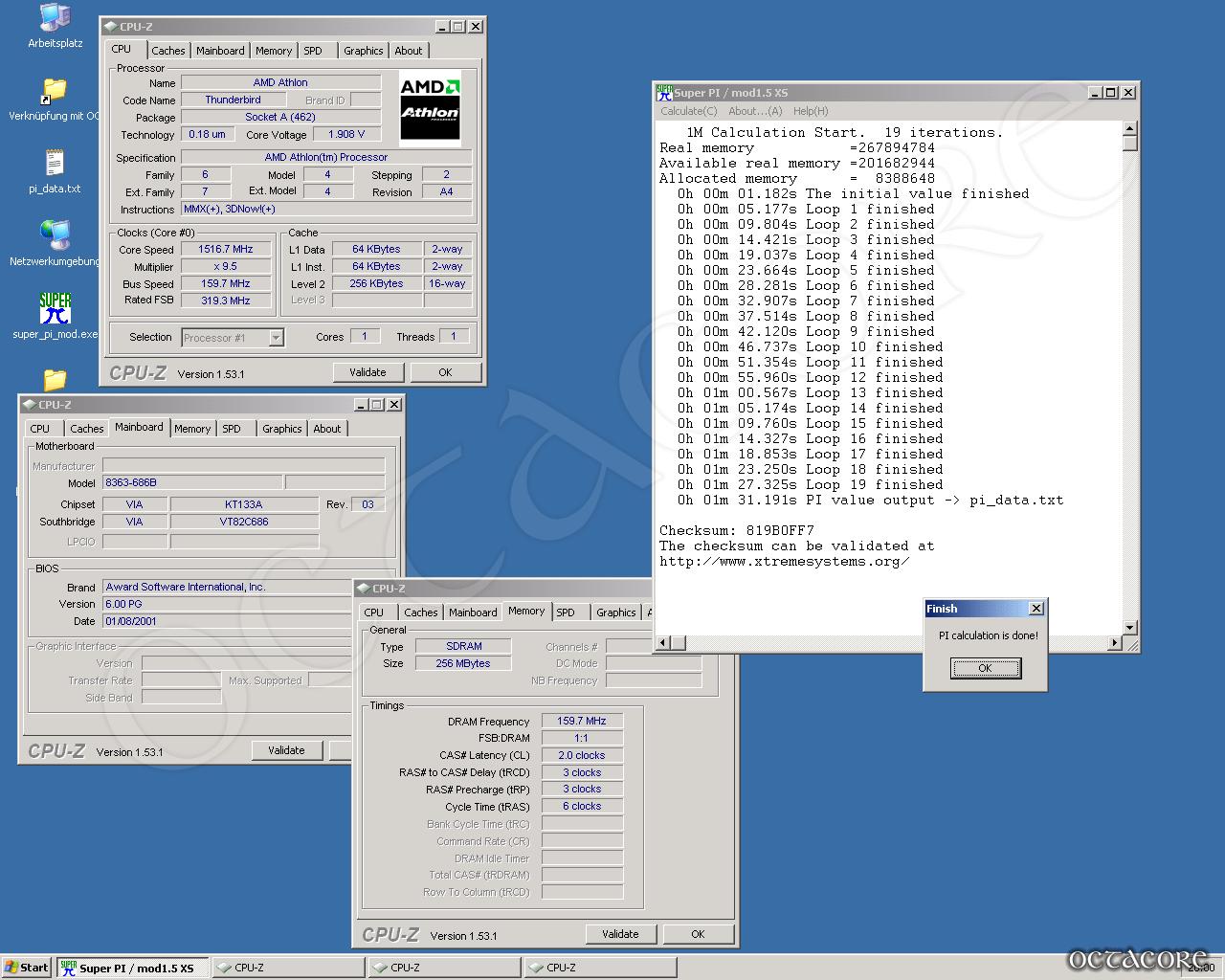Select the Caches tab in Mainboard CPU-Z window
This screenshot has height=980, width=1225.
coord(86,429)
